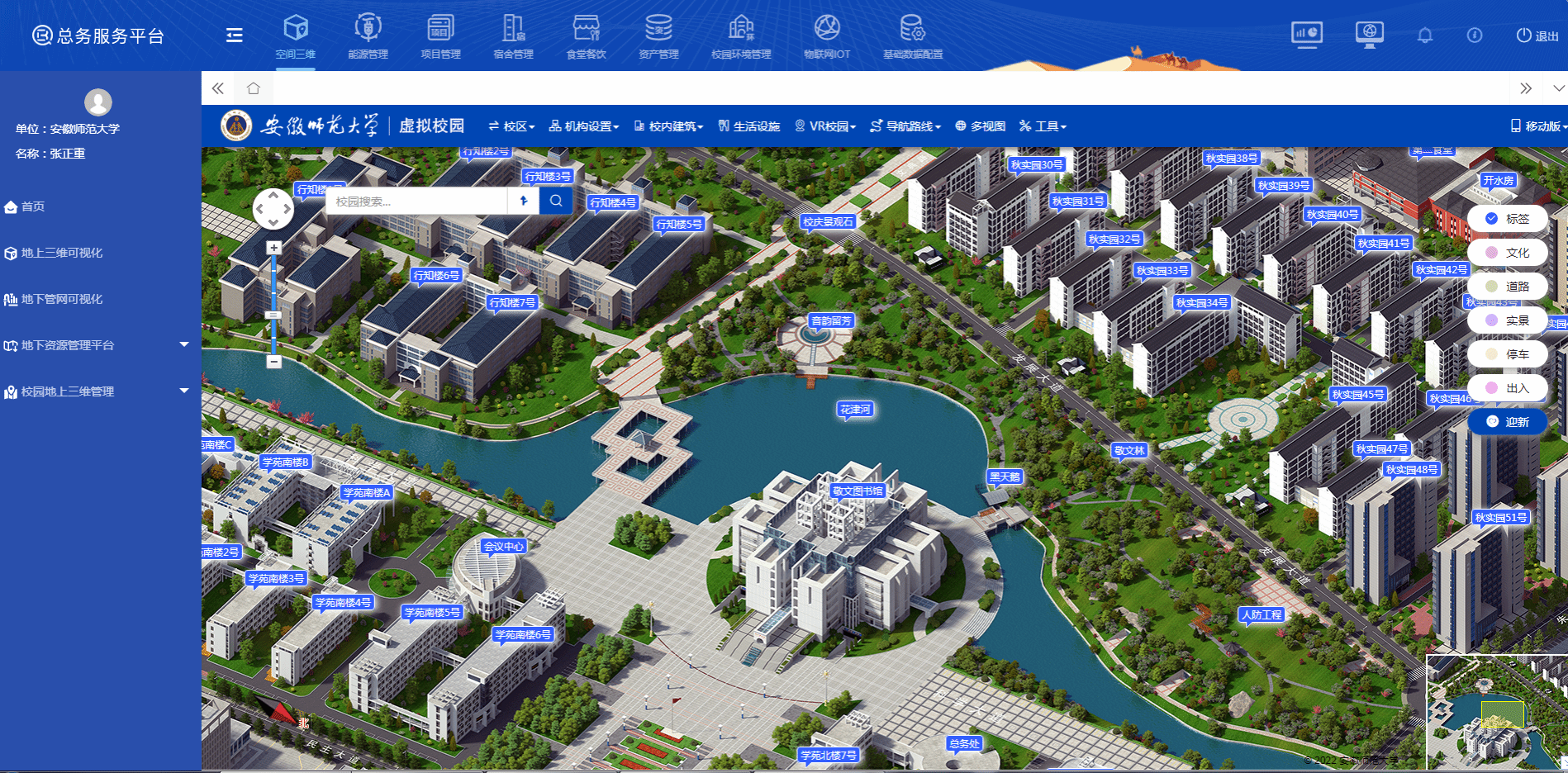Open the 食堂餐饮 module
Image resolution: width=1568 pixels, height=773 pixels.
(586, 37)
